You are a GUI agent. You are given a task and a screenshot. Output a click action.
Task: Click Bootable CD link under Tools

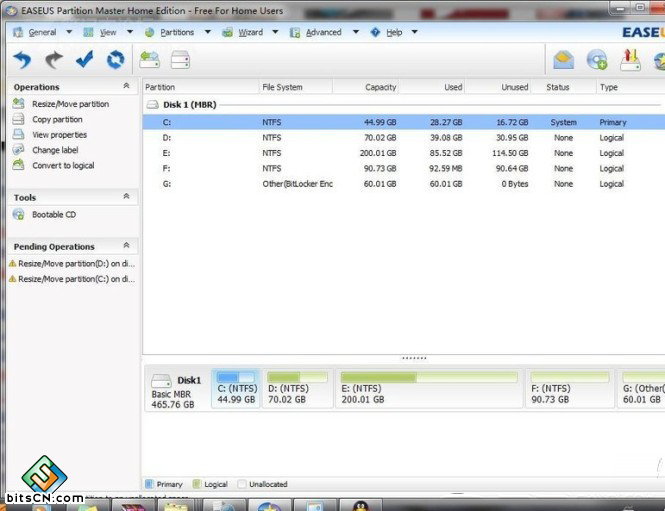coord(54,215)
